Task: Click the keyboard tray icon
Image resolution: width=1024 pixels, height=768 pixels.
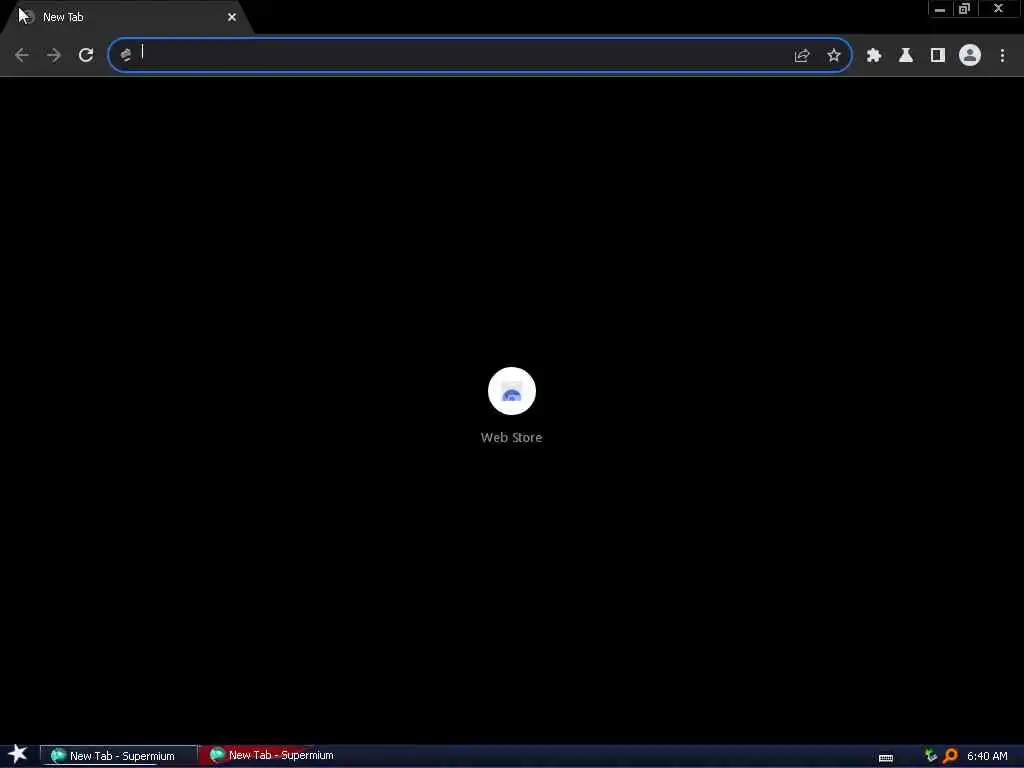Action: pyautogui.click(x=886, y=758)
